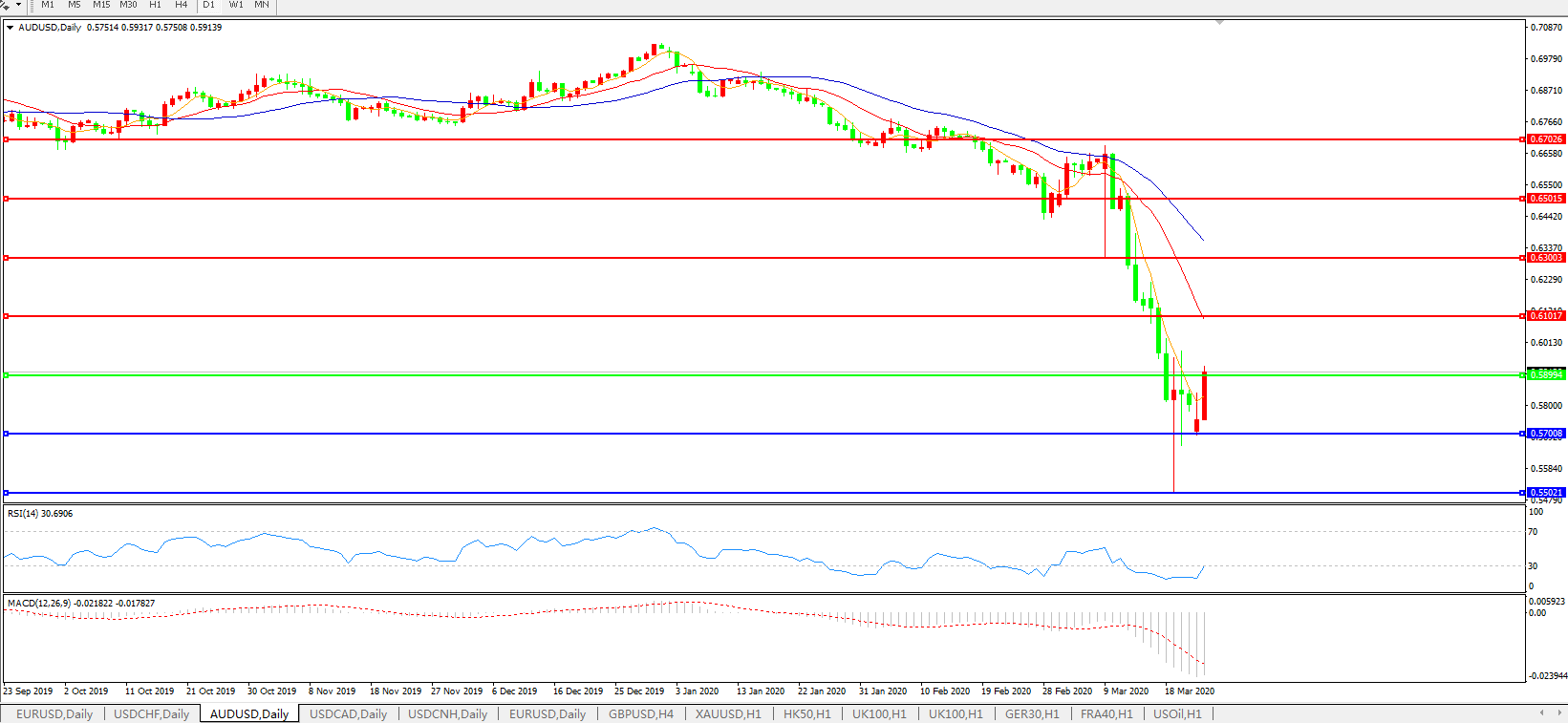Open the USDCHF,Daily chart tab
The height and width of the screenshot is (723, 1568).
[x=151, y=713]
